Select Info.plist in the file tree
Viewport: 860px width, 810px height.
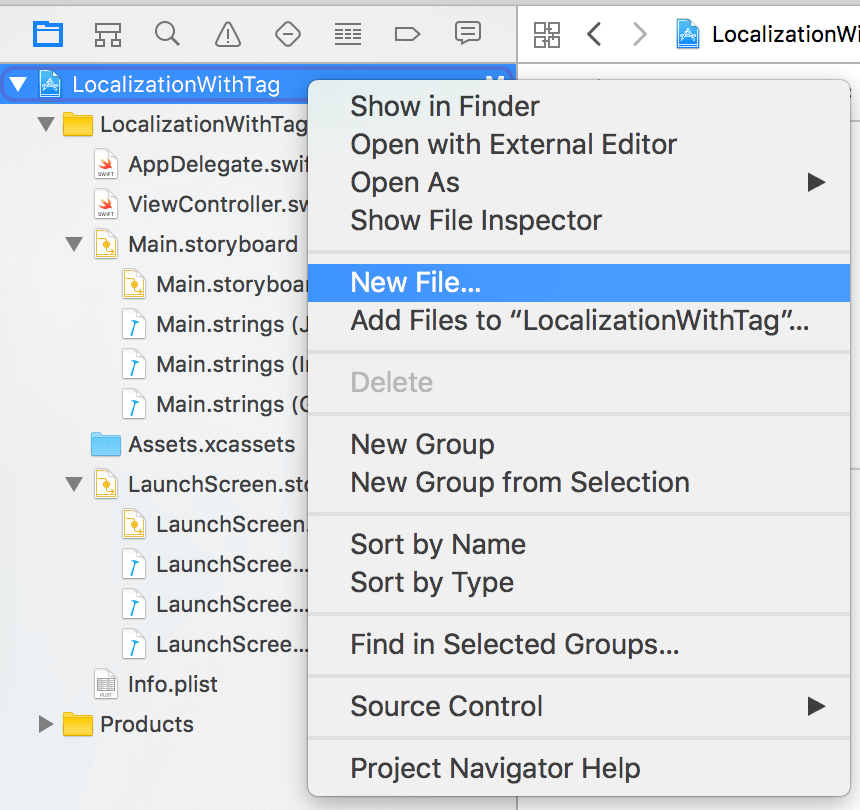click(172, 685)
